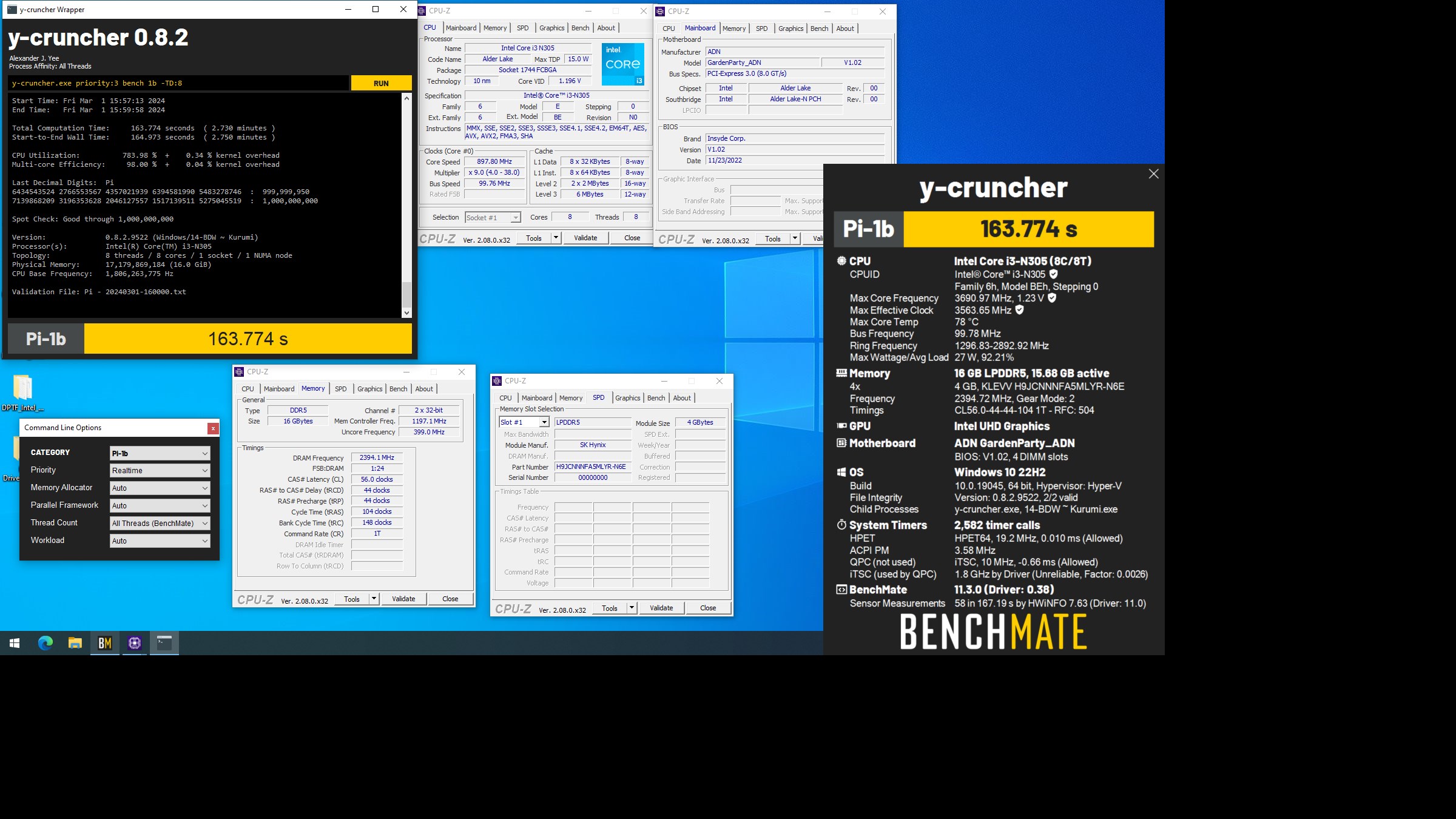Expand Tools arrow in CPU-Z SPD window
The width and height of the screenshot is (1456, 819).
(632, 608)
